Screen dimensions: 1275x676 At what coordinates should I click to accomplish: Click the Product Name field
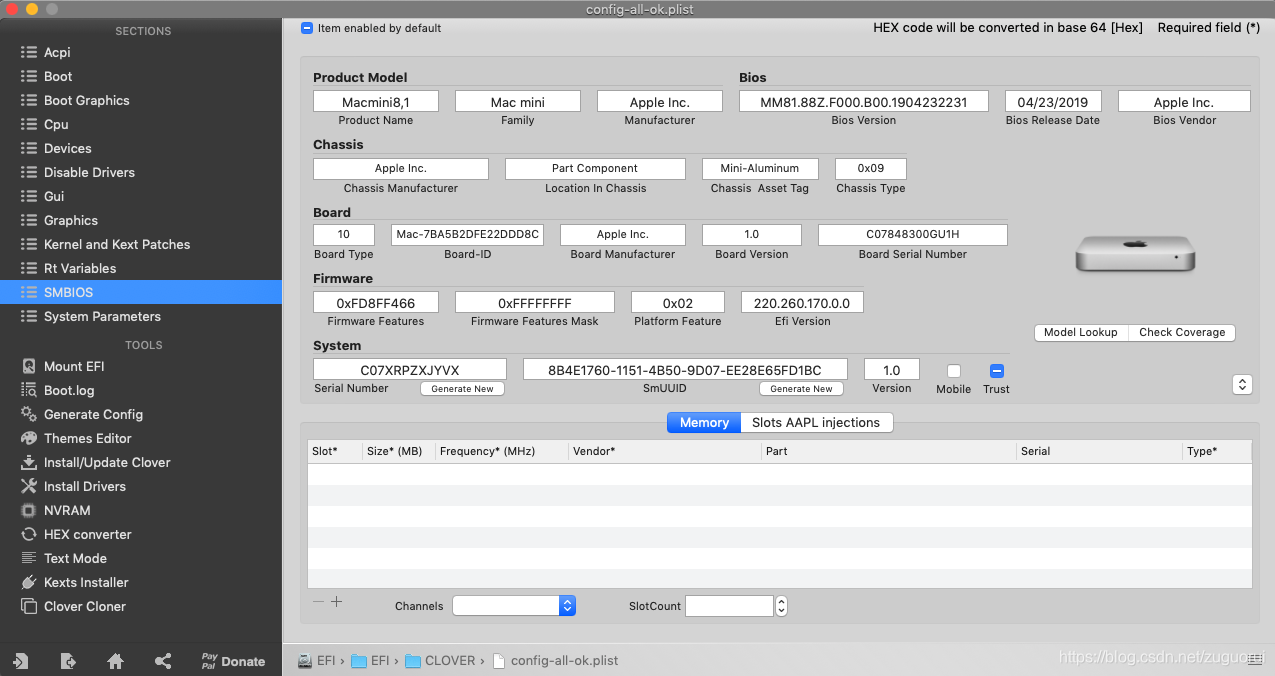coord(376,102)
